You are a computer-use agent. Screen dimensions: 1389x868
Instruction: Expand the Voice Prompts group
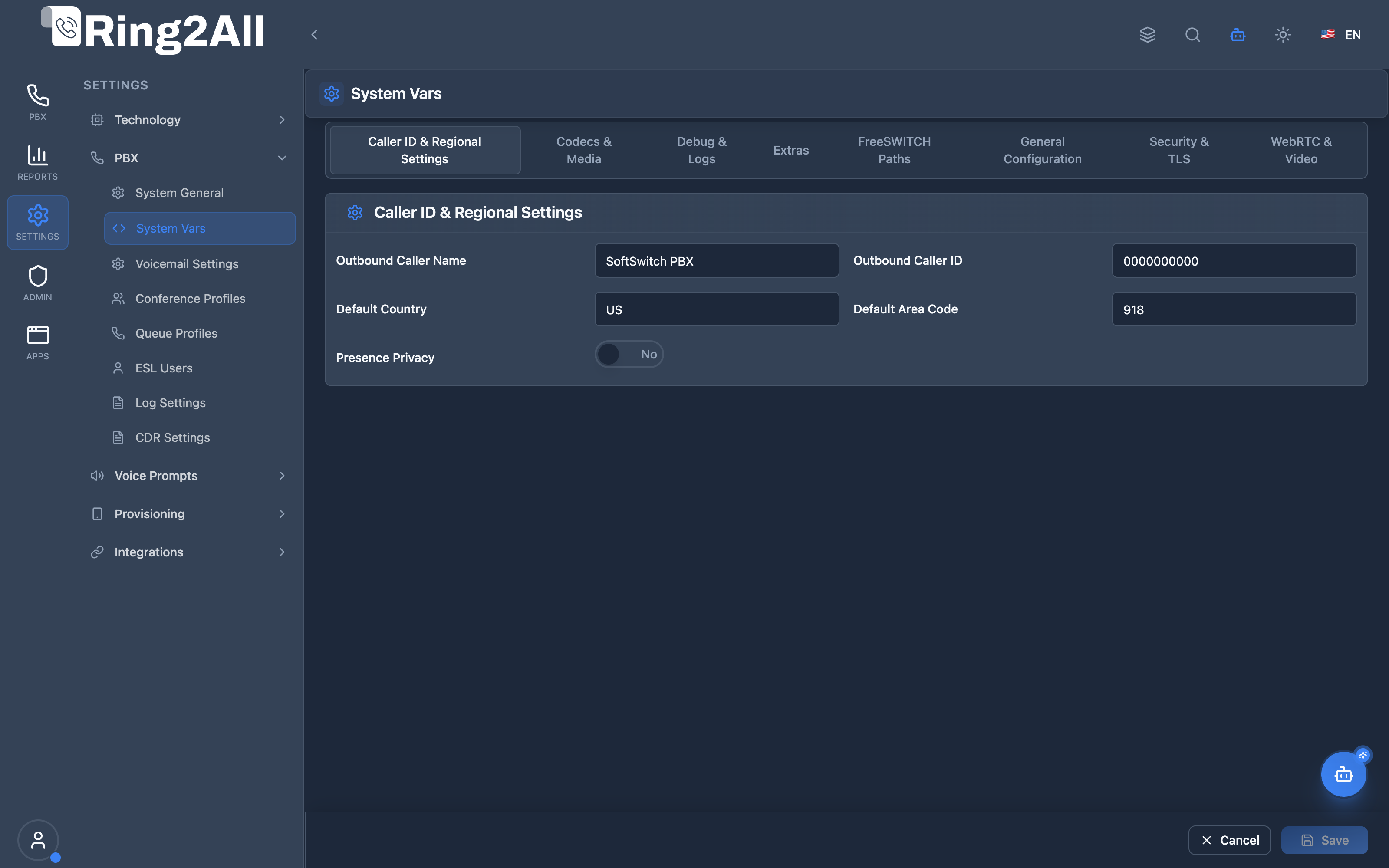point(189,475)
